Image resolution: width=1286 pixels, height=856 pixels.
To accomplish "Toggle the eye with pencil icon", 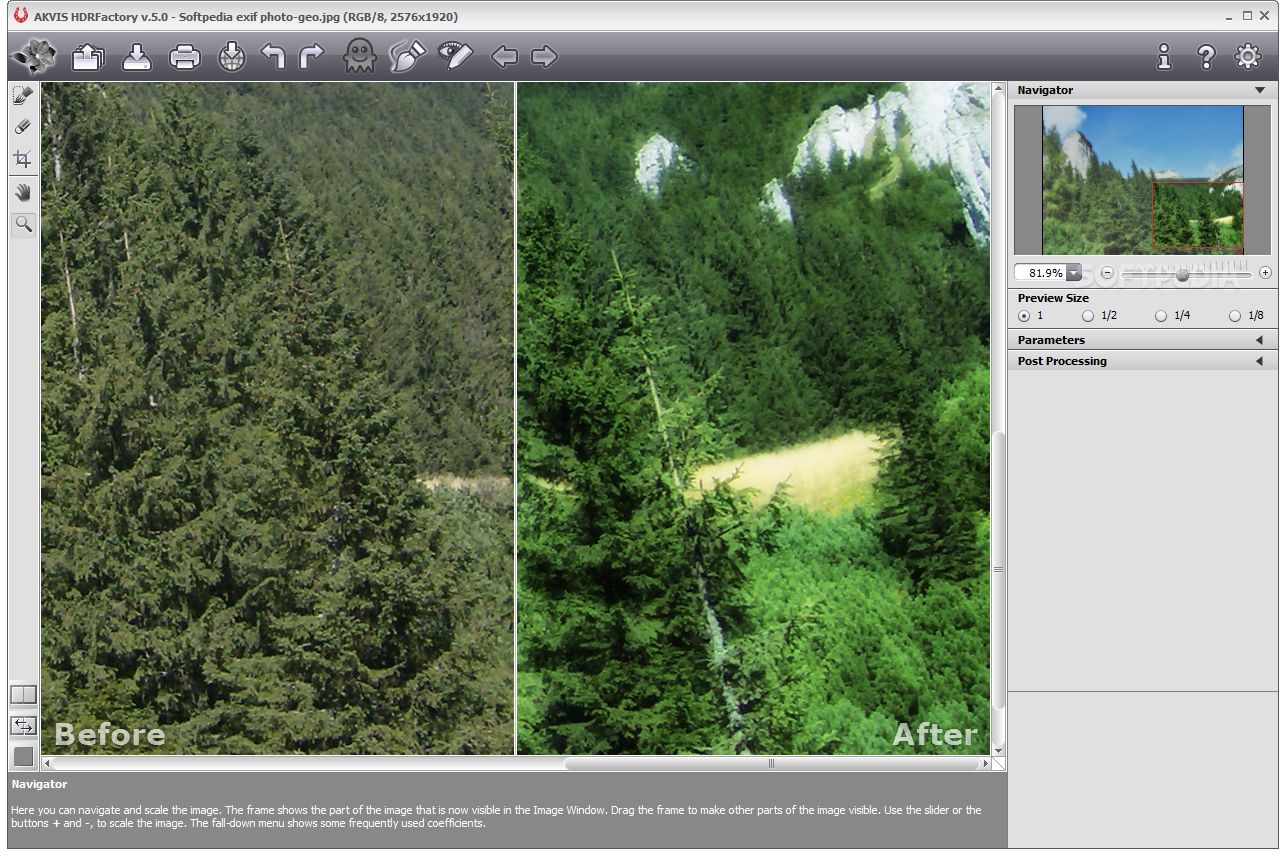I will tap(455, 57).
